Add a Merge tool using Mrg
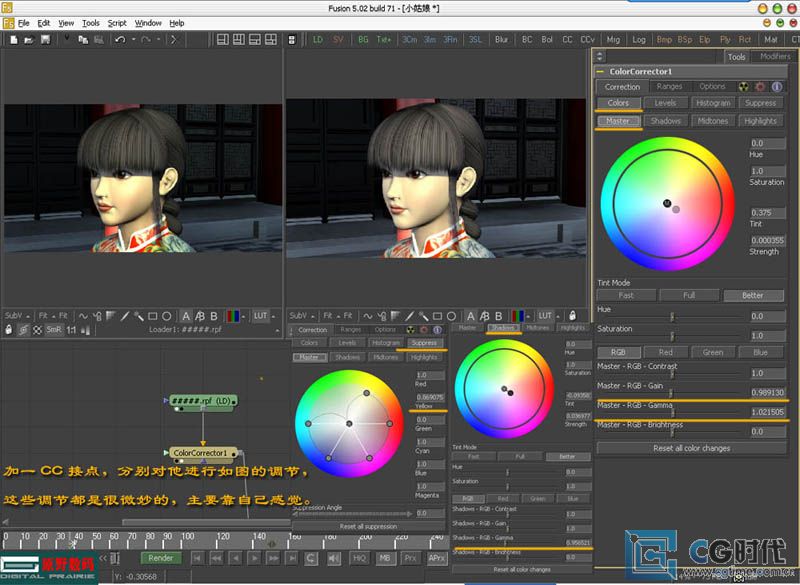 point(613,40)
